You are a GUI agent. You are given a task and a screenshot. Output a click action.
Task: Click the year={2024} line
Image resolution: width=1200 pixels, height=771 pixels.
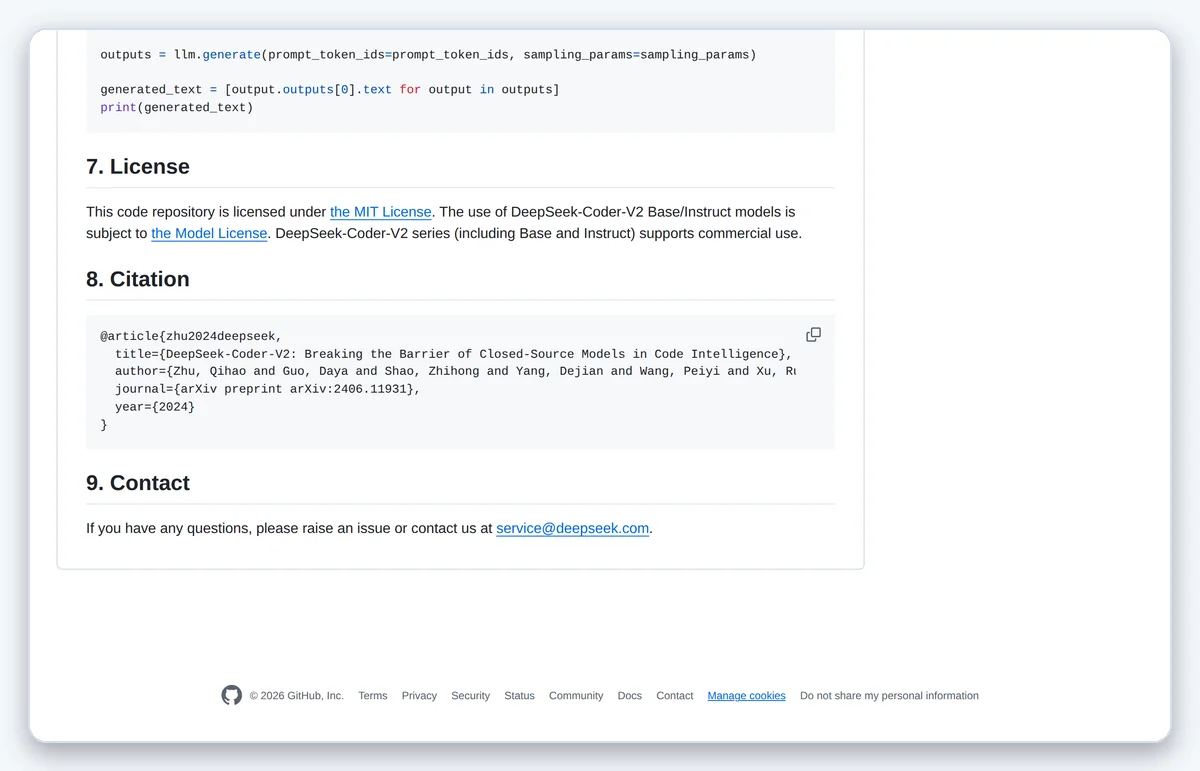click(155, 407)
